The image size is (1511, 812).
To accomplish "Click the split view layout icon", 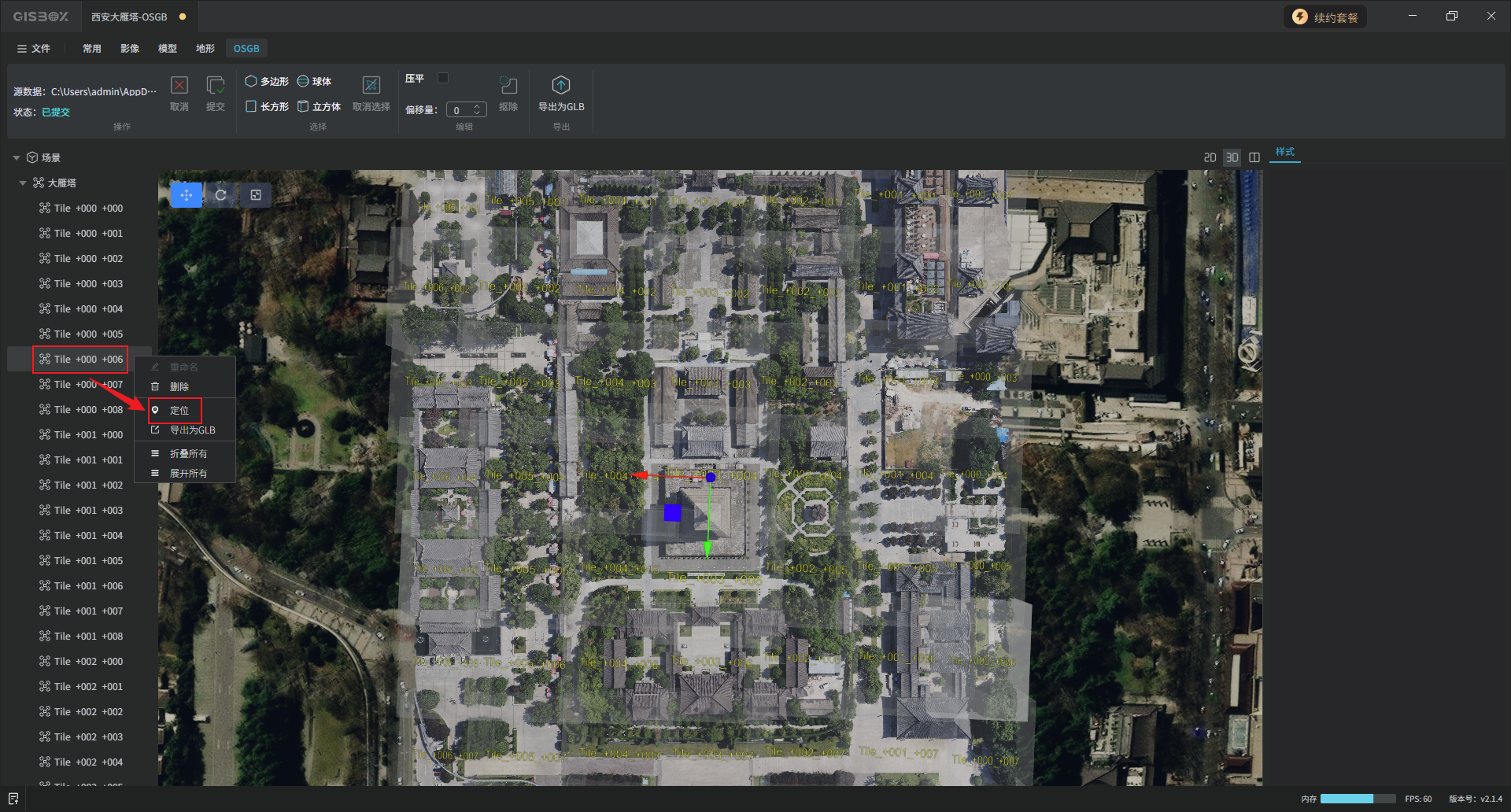I will (1254, 157).
